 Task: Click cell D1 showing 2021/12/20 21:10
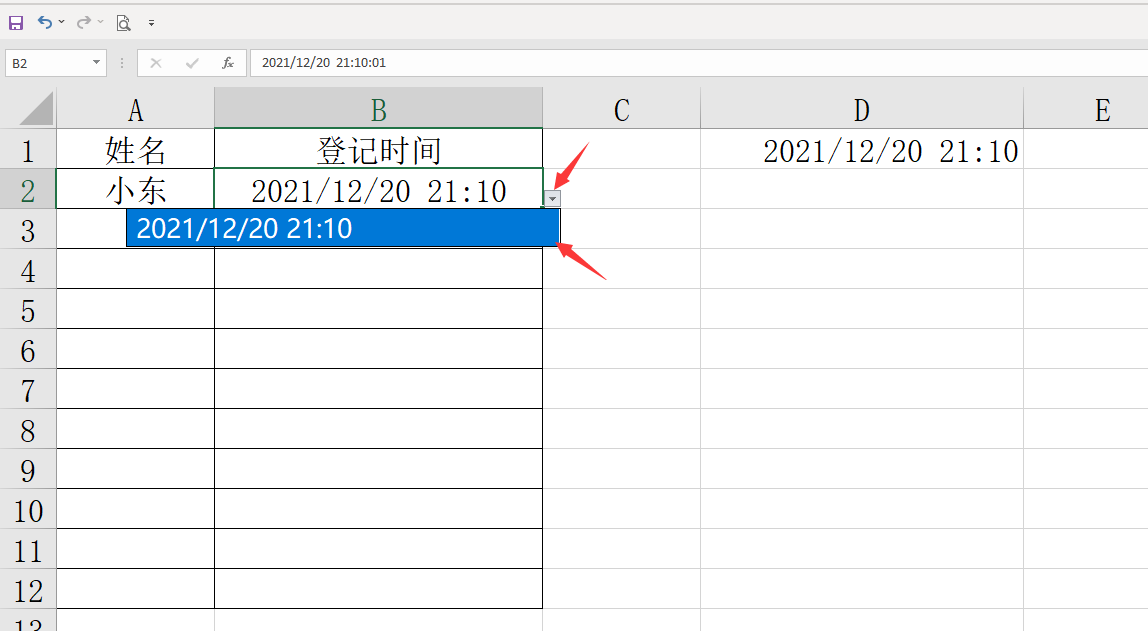pos(862,149)
